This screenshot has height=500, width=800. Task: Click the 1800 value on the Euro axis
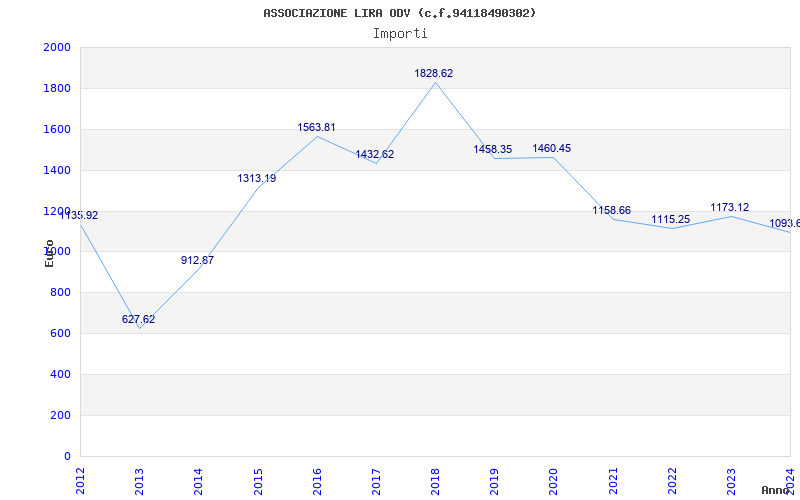click(x=57, y=88)
